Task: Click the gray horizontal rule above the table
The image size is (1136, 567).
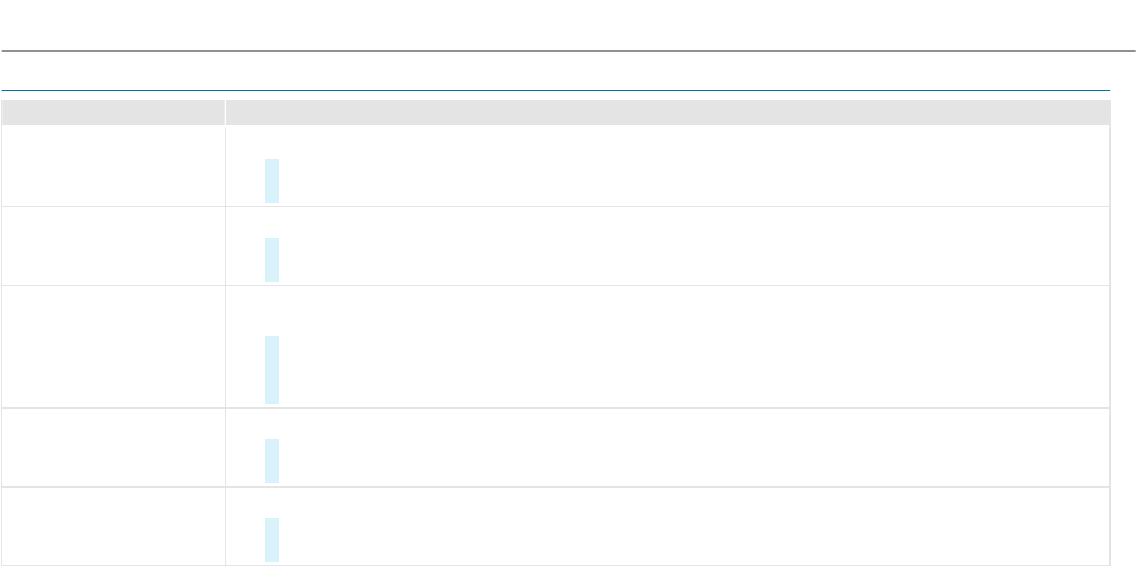Action: [568, 50]
